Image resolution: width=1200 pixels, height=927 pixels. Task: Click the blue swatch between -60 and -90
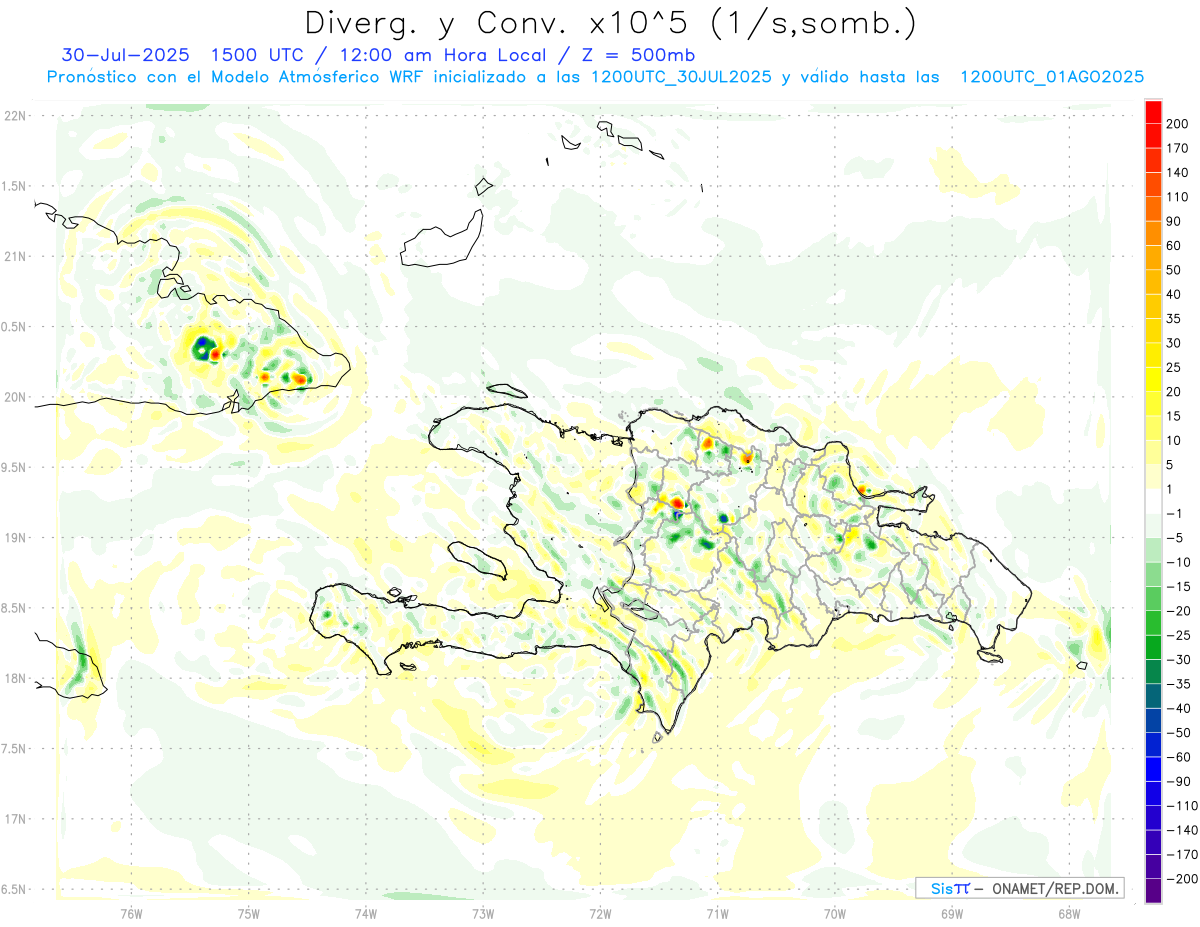1153,769
